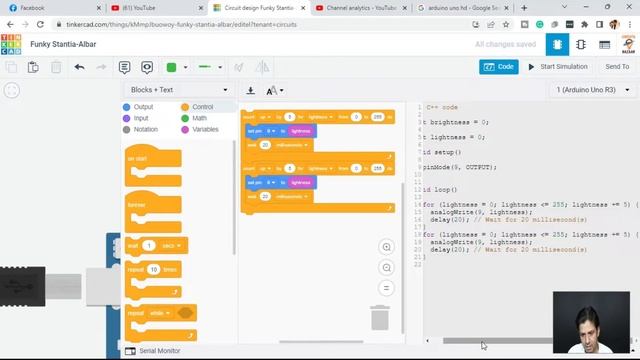Open a new browser tab

coord(524,8)
